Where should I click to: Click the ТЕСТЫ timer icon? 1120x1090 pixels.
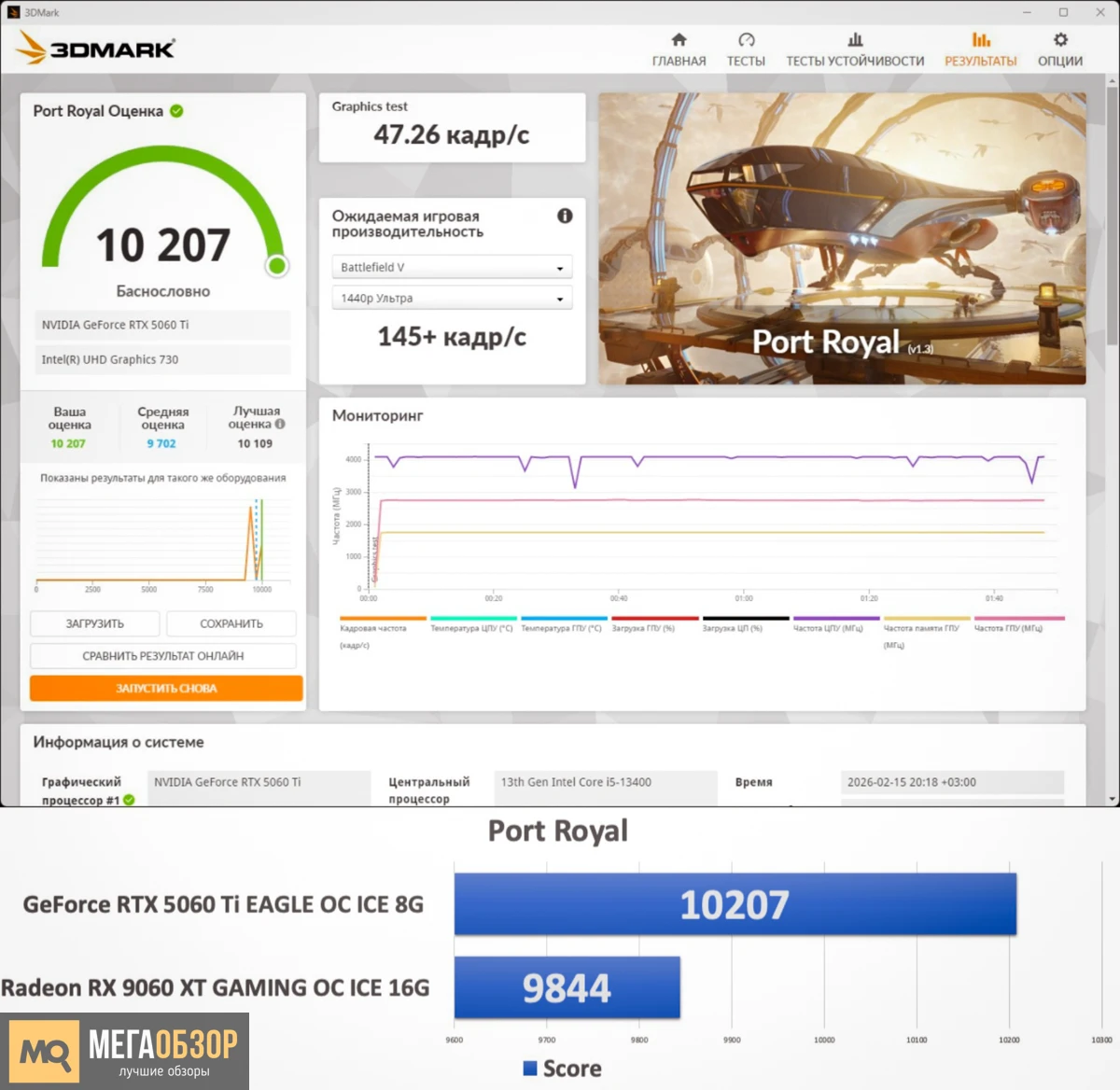(x=746, y=41)
